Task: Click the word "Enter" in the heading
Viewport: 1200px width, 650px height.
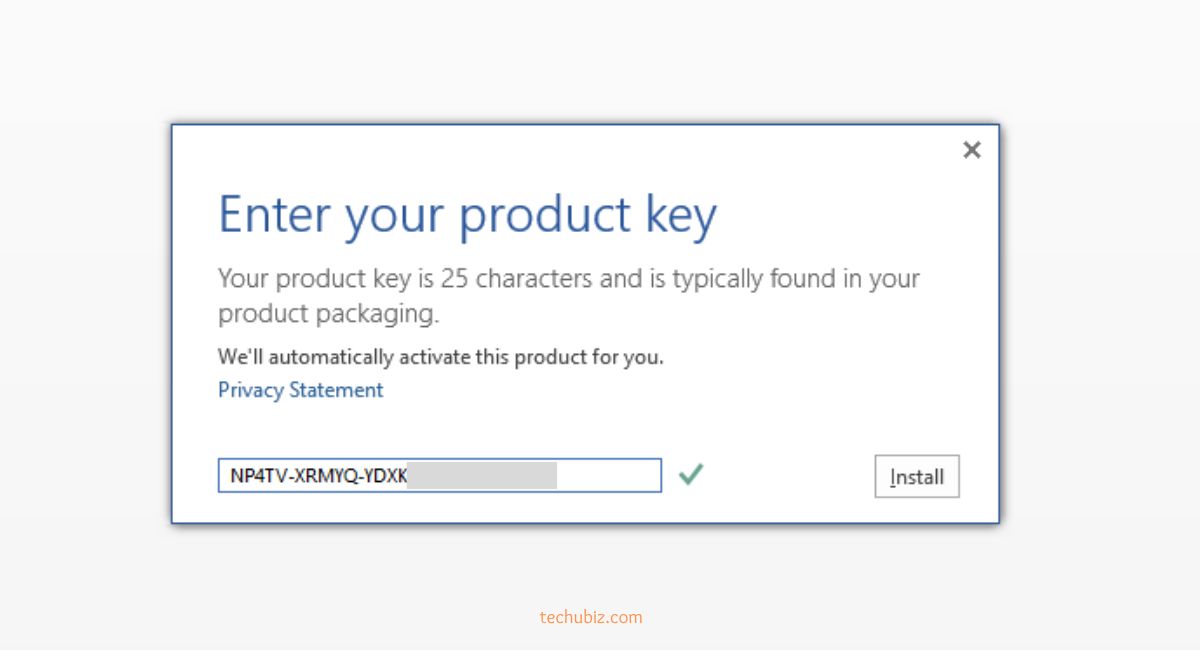Action: [274, 214]
